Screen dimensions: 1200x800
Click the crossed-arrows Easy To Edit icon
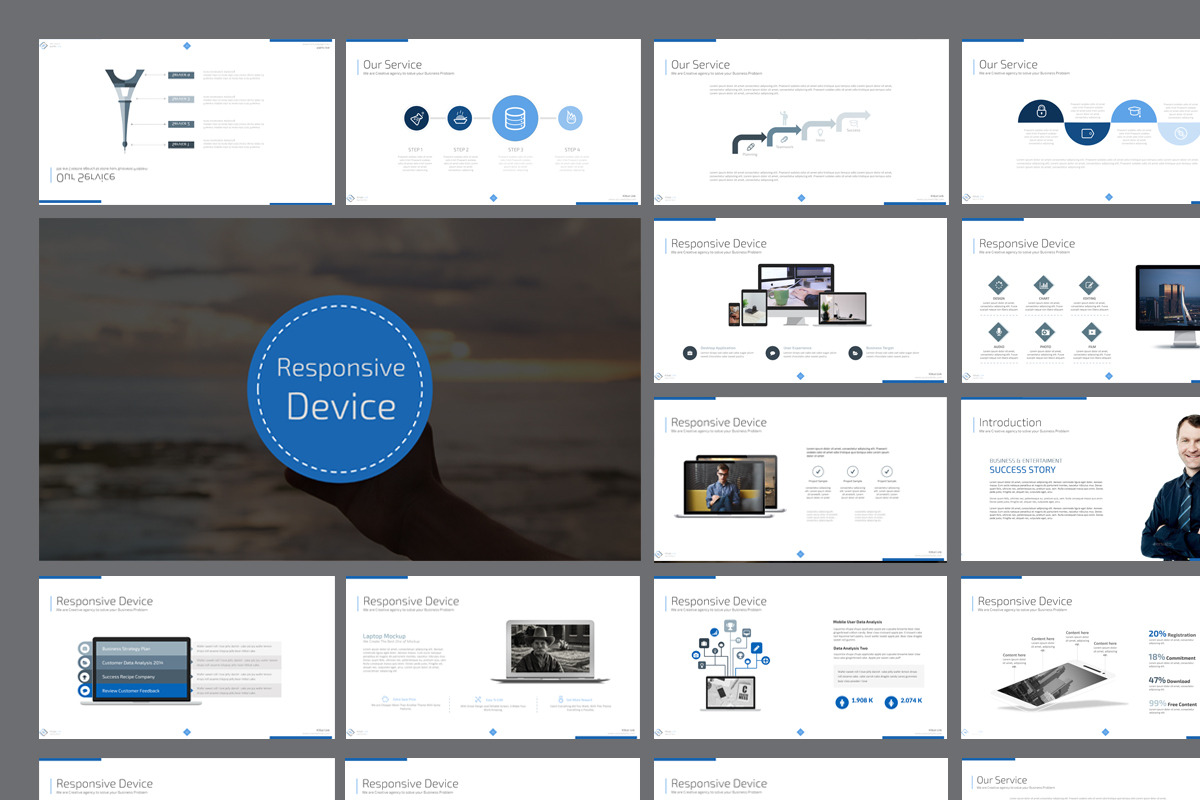[x=478, y=700]
